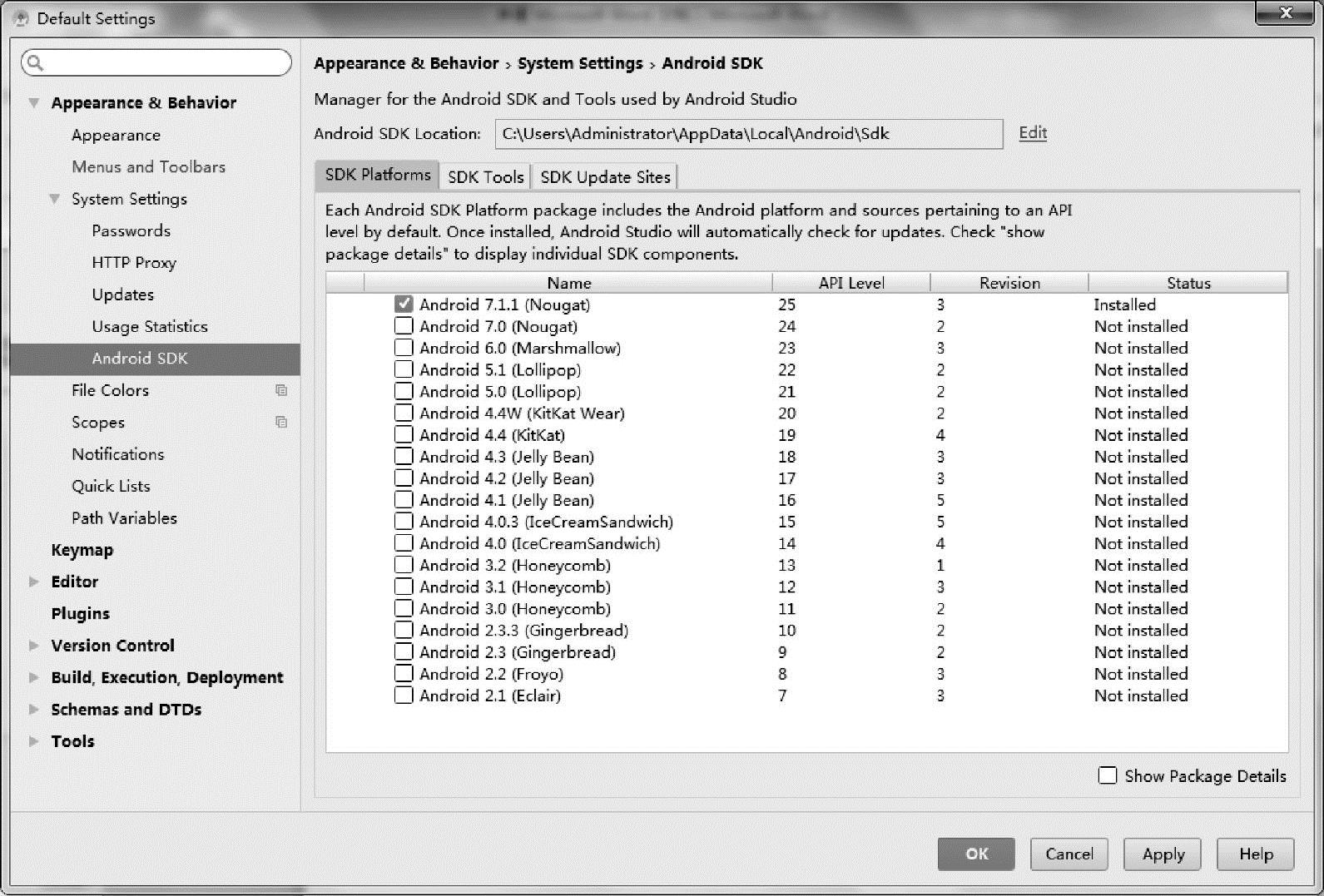Expand the Build, Execution, Deployment arrow
This screenshot has height=896, width=1324.
coord(34,677)
